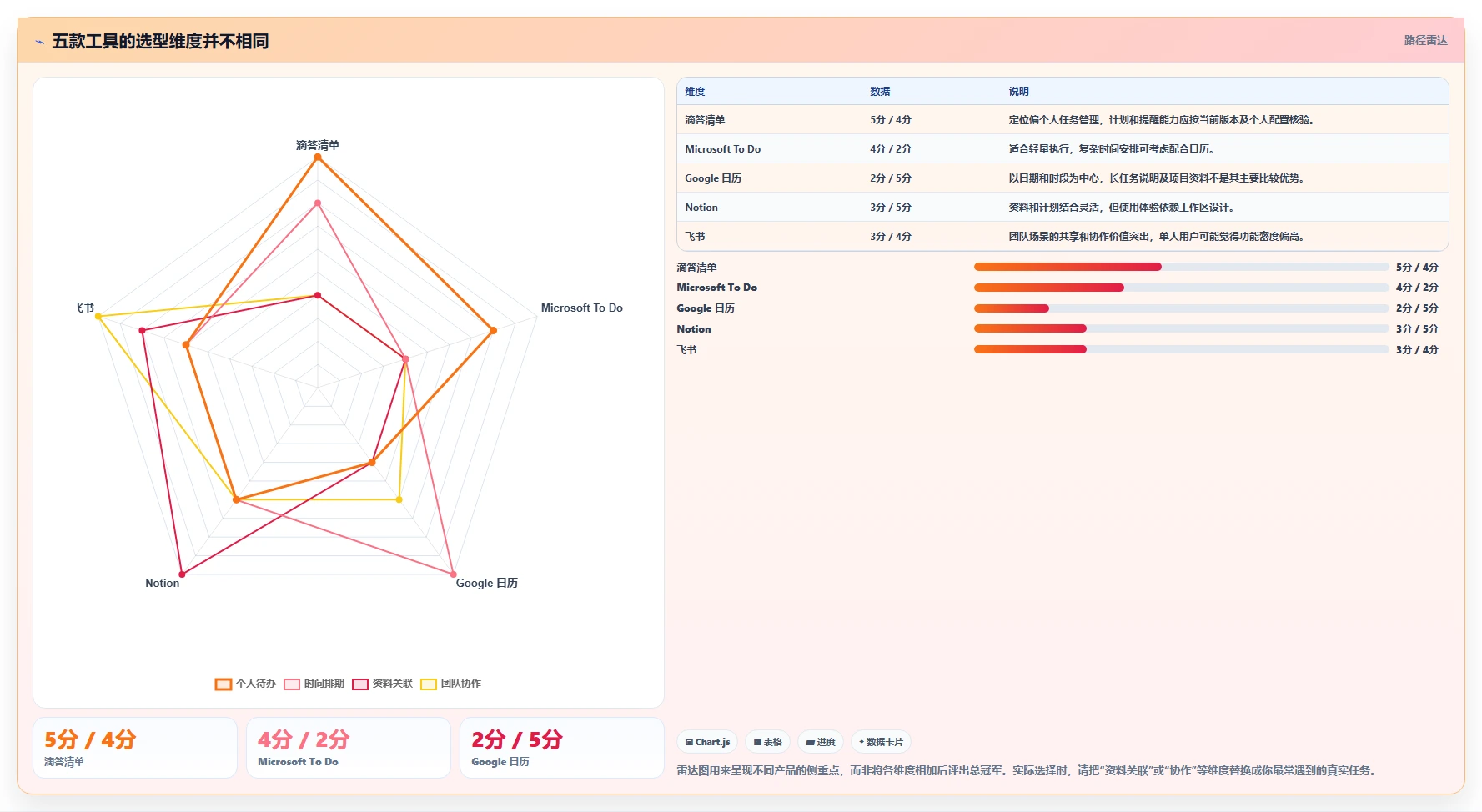This screenshot has width=1482, height=812.
Task: Click the 维度 column header
Action: click(x=695, y=92)
